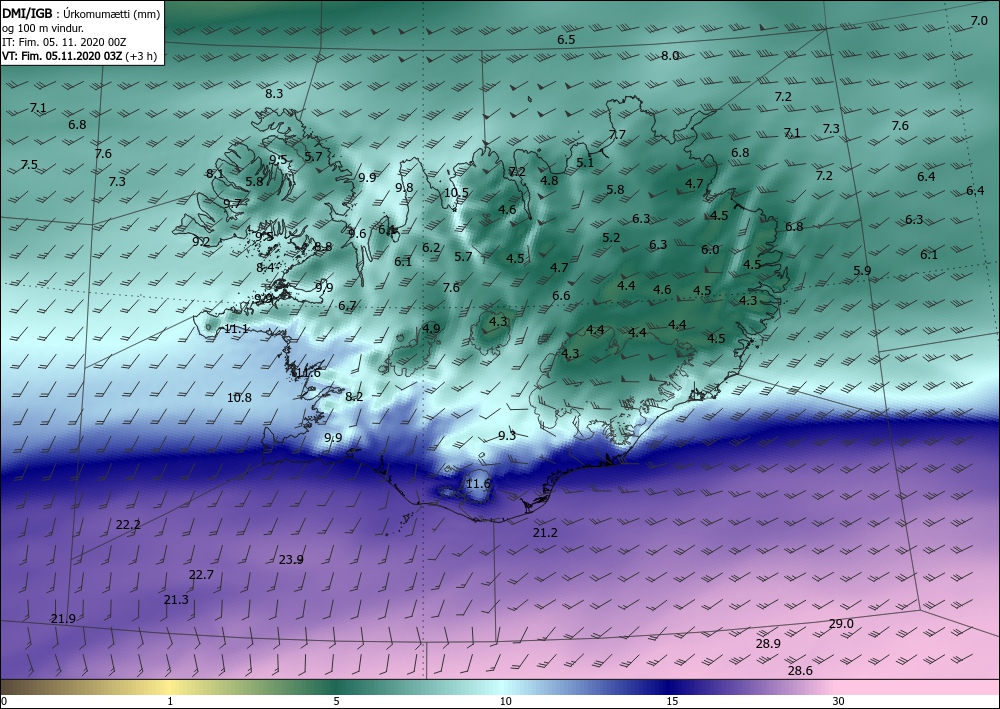Screen dimensions: 1000x709
Task: Click the 'IT: Fim. 05. 11. 2020 00Z' line
Action: 64,42
